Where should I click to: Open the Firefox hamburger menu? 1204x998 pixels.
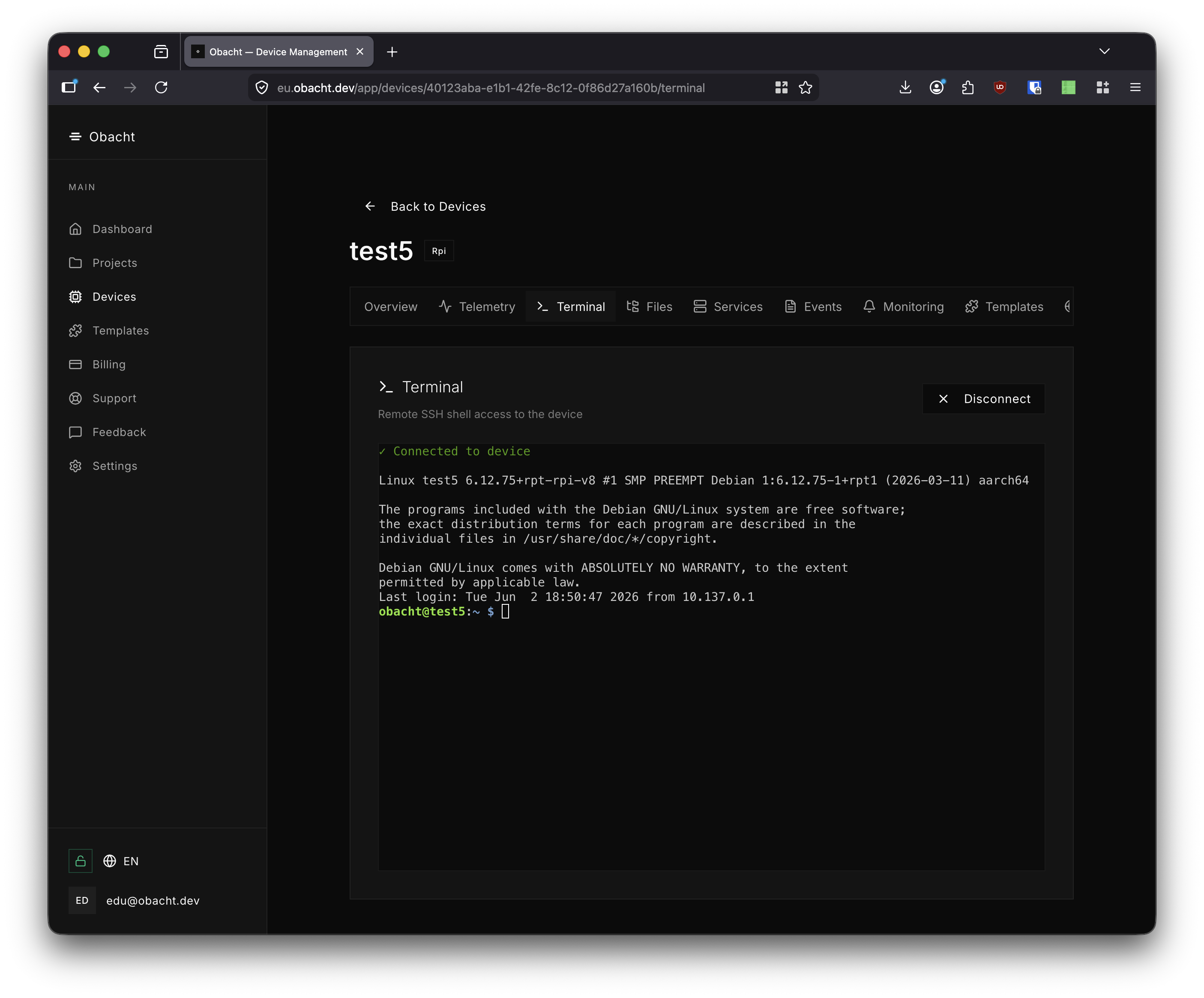coord(1135,87)
